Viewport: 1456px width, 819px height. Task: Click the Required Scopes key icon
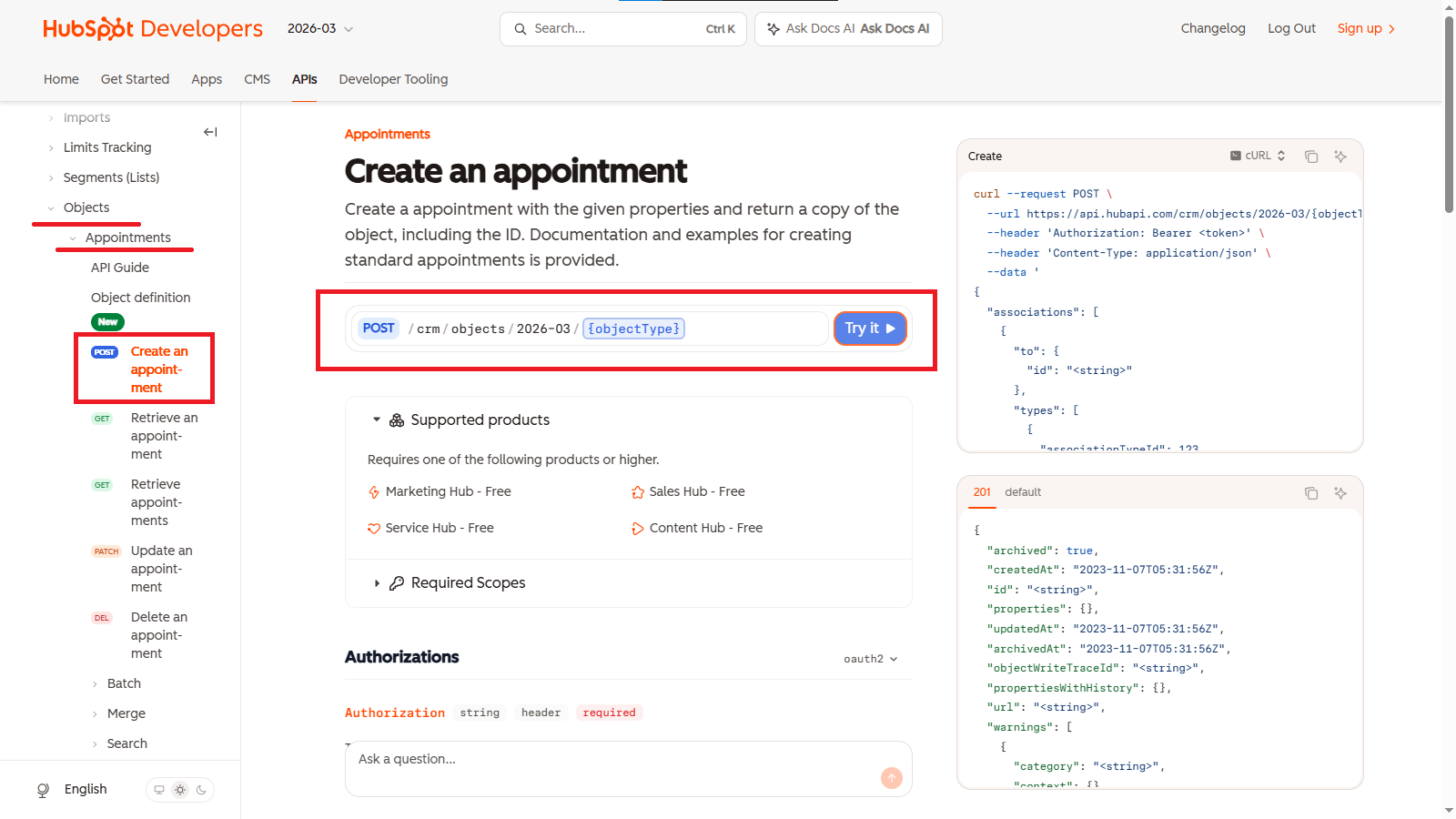point(397,583)
